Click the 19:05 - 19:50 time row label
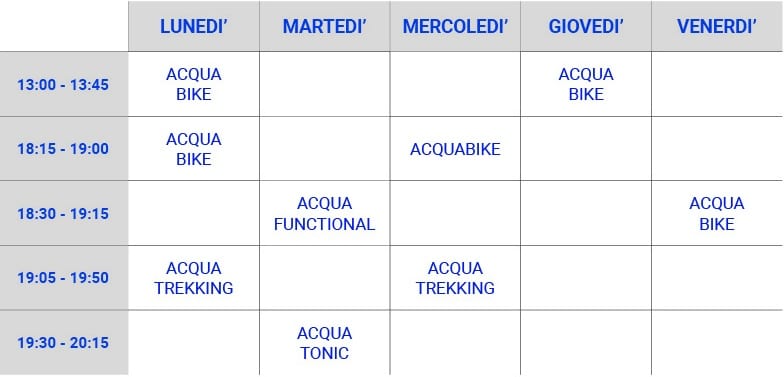 point(64,278)
